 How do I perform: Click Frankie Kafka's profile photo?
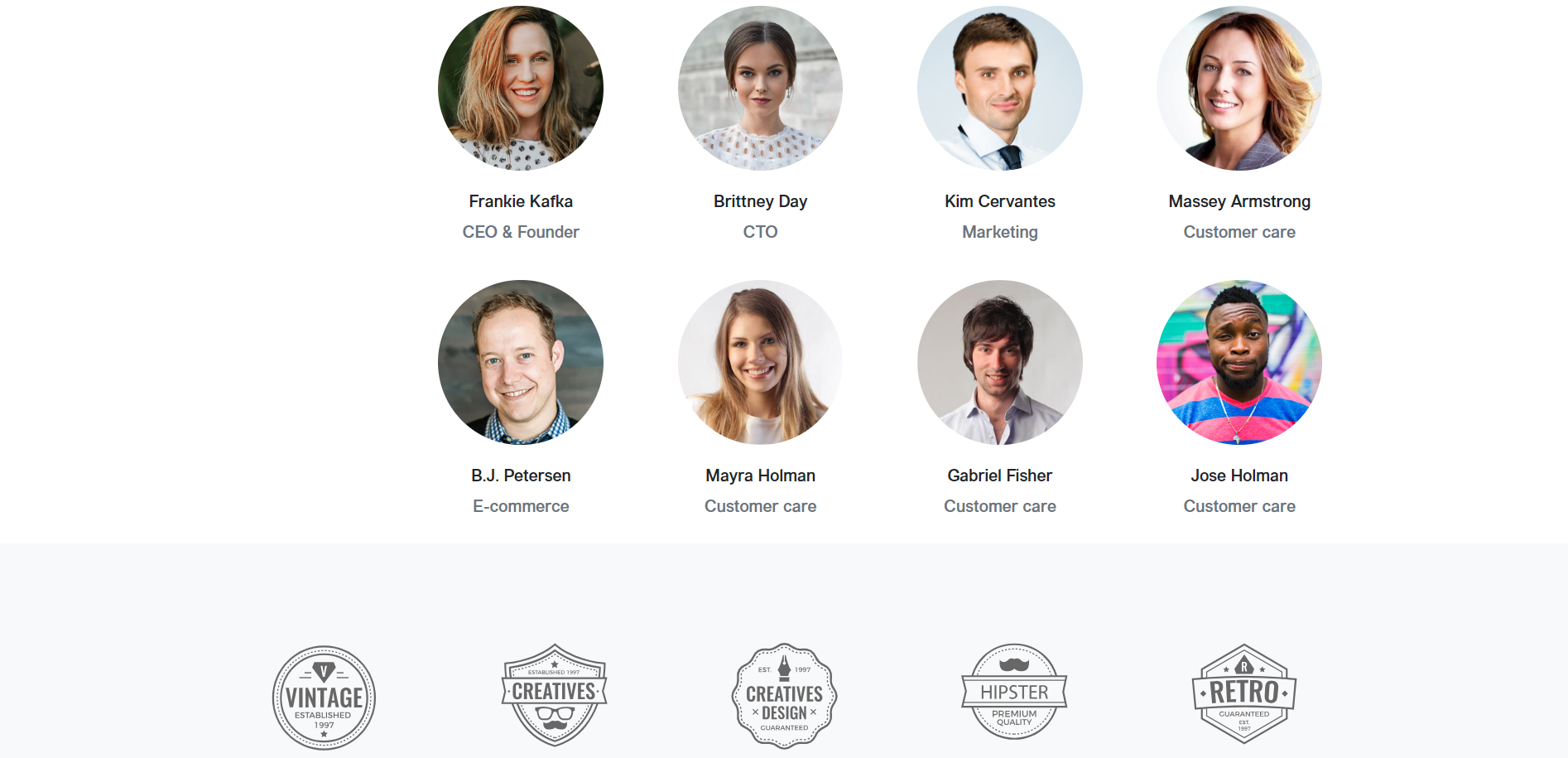pos(521,88)
